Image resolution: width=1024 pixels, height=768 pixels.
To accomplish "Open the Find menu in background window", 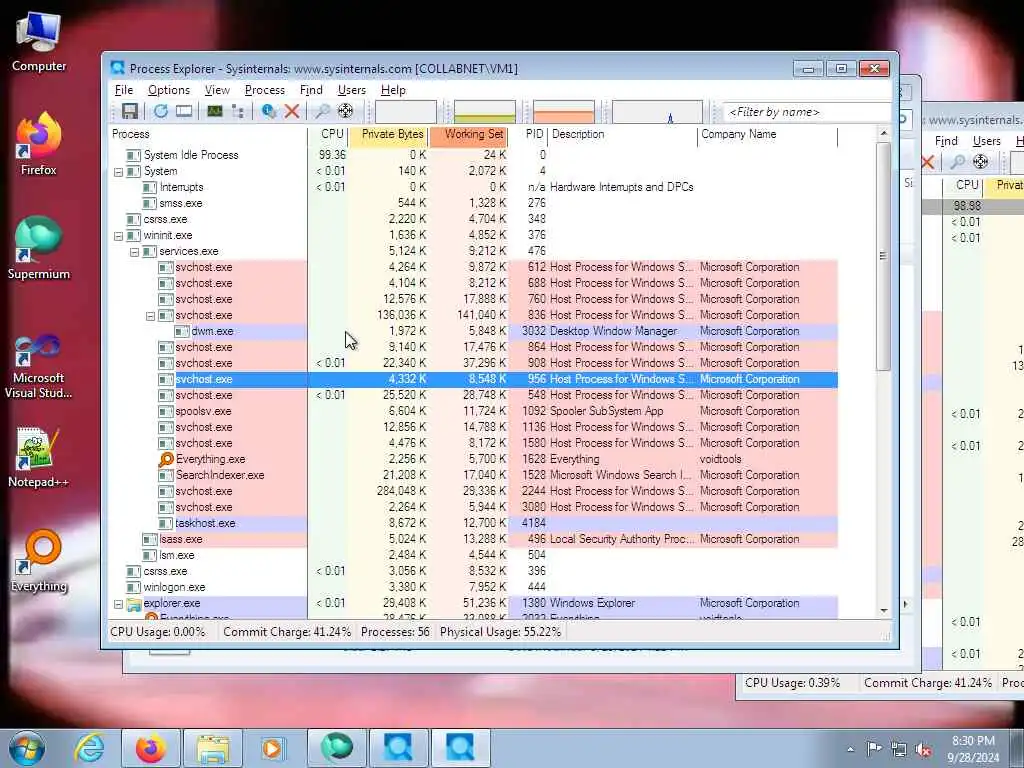I will [946, 142].
